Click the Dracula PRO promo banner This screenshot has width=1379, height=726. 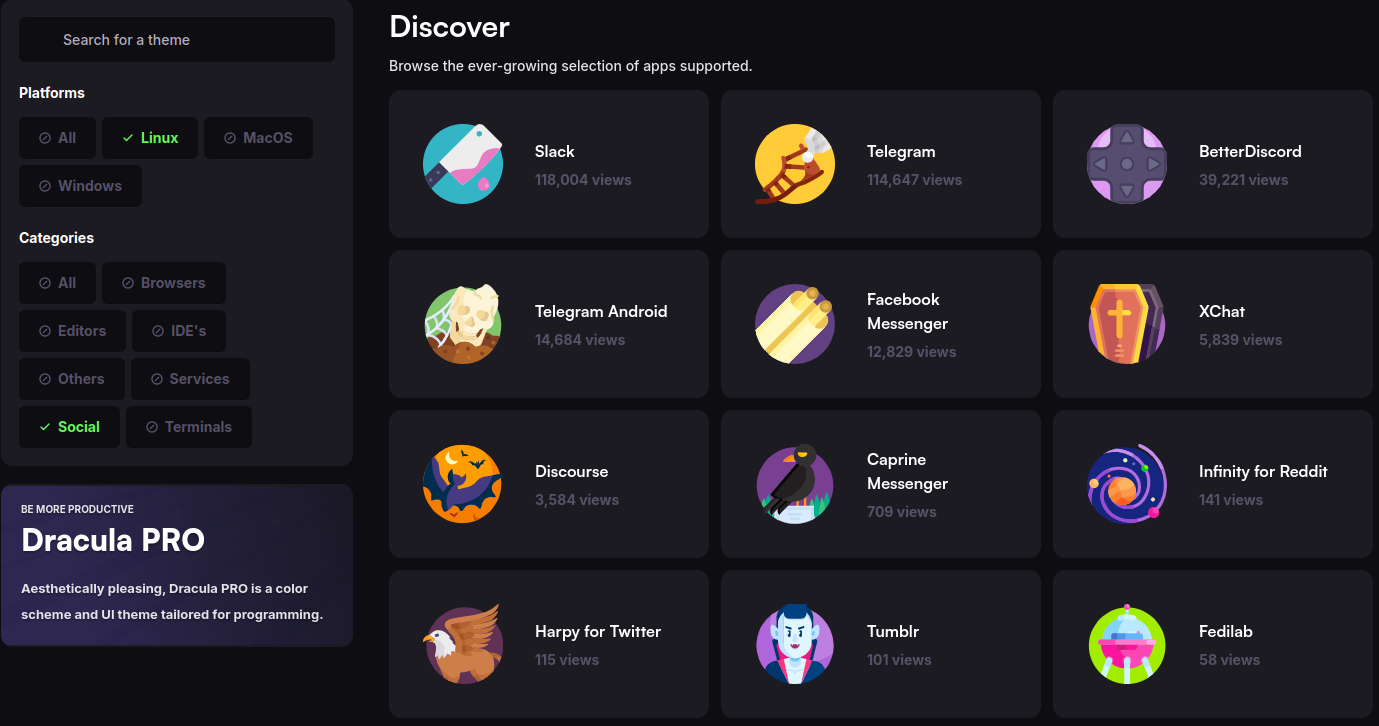177,565
